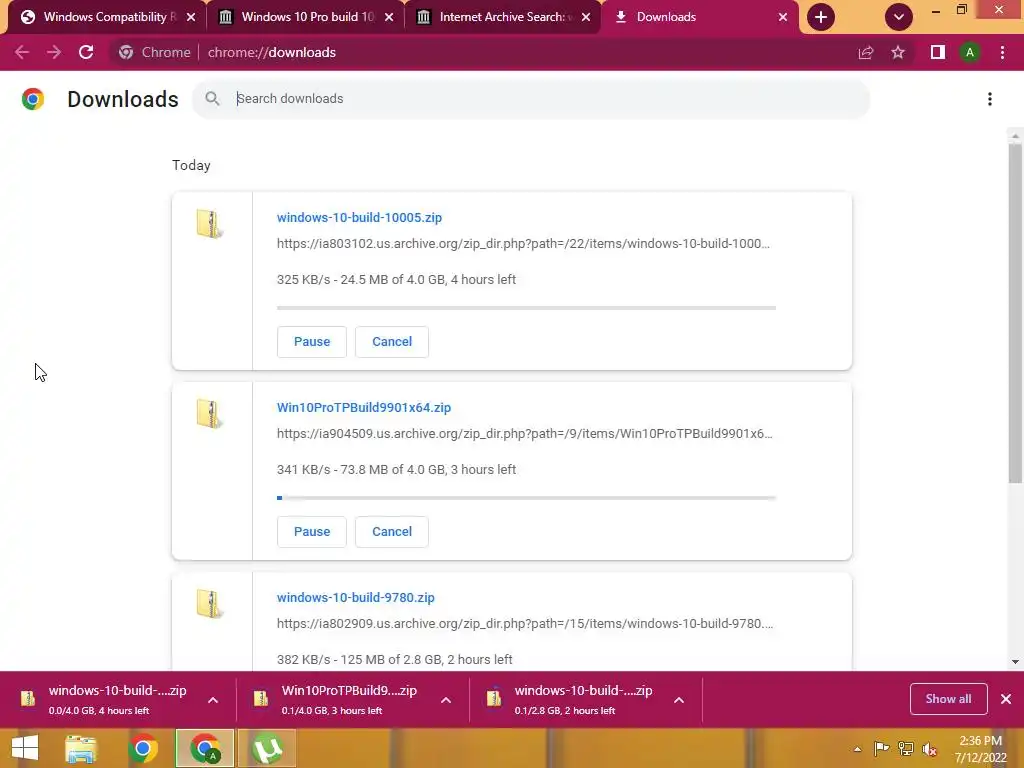Open uTorrent from taskbar

[x=267, y=748]
